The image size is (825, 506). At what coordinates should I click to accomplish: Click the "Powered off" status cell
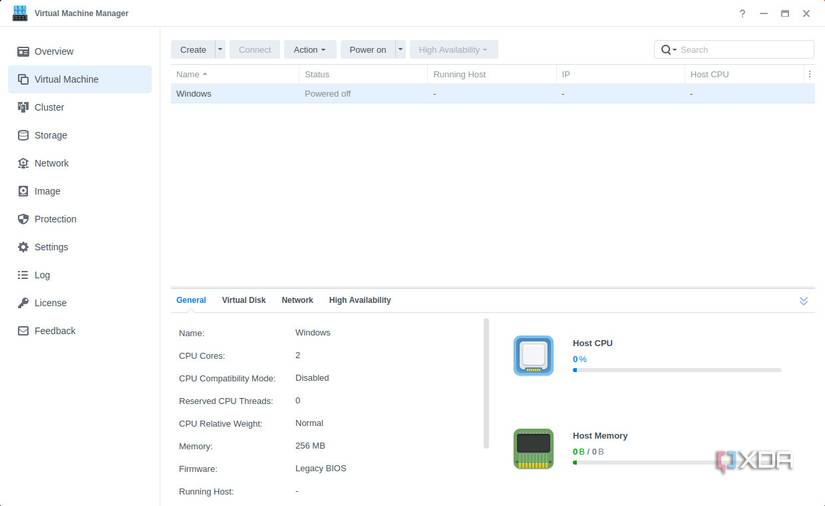(327, 94)
